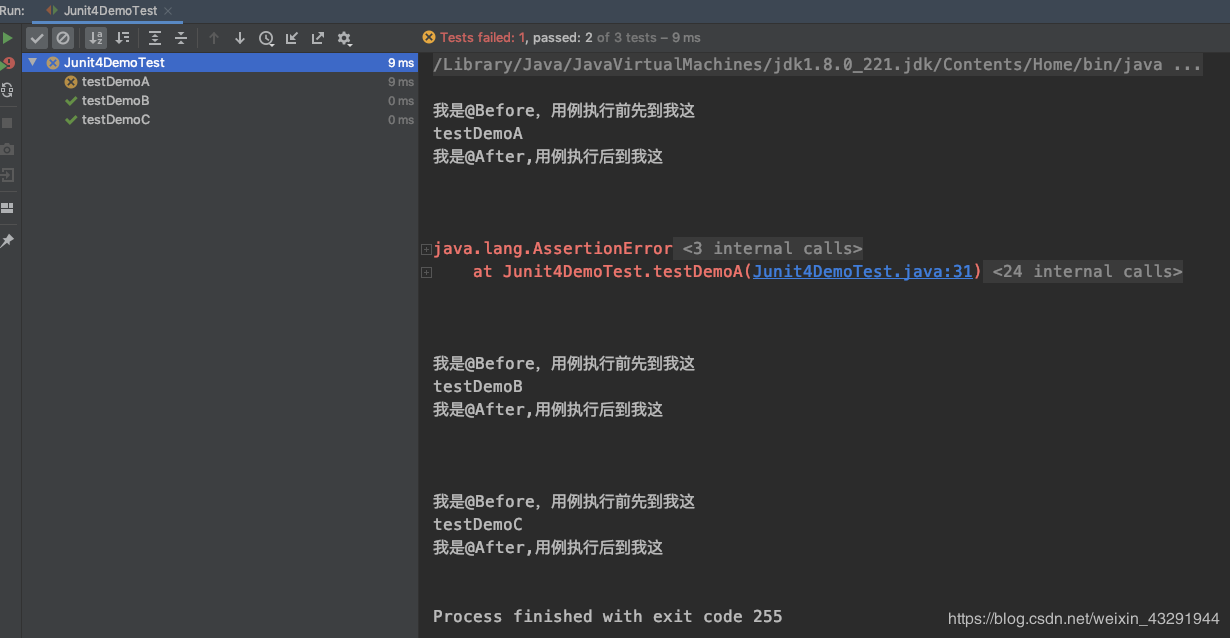Screen dimensions: 1230x638
Task: Open Junit4DemoTest.java:31 link
Action: [x=863, y=271]
